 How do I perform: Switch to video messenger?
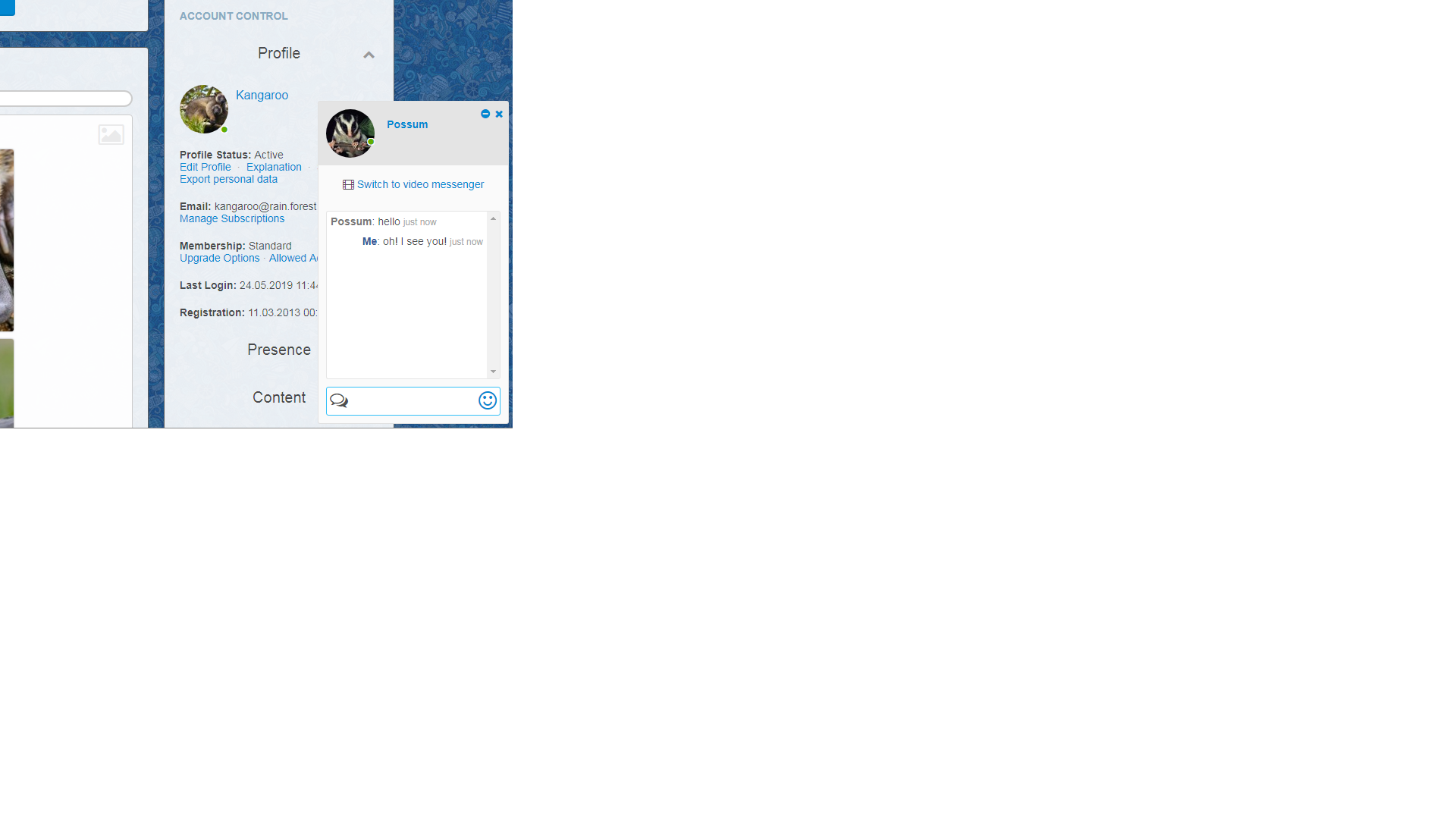point(420,185)
